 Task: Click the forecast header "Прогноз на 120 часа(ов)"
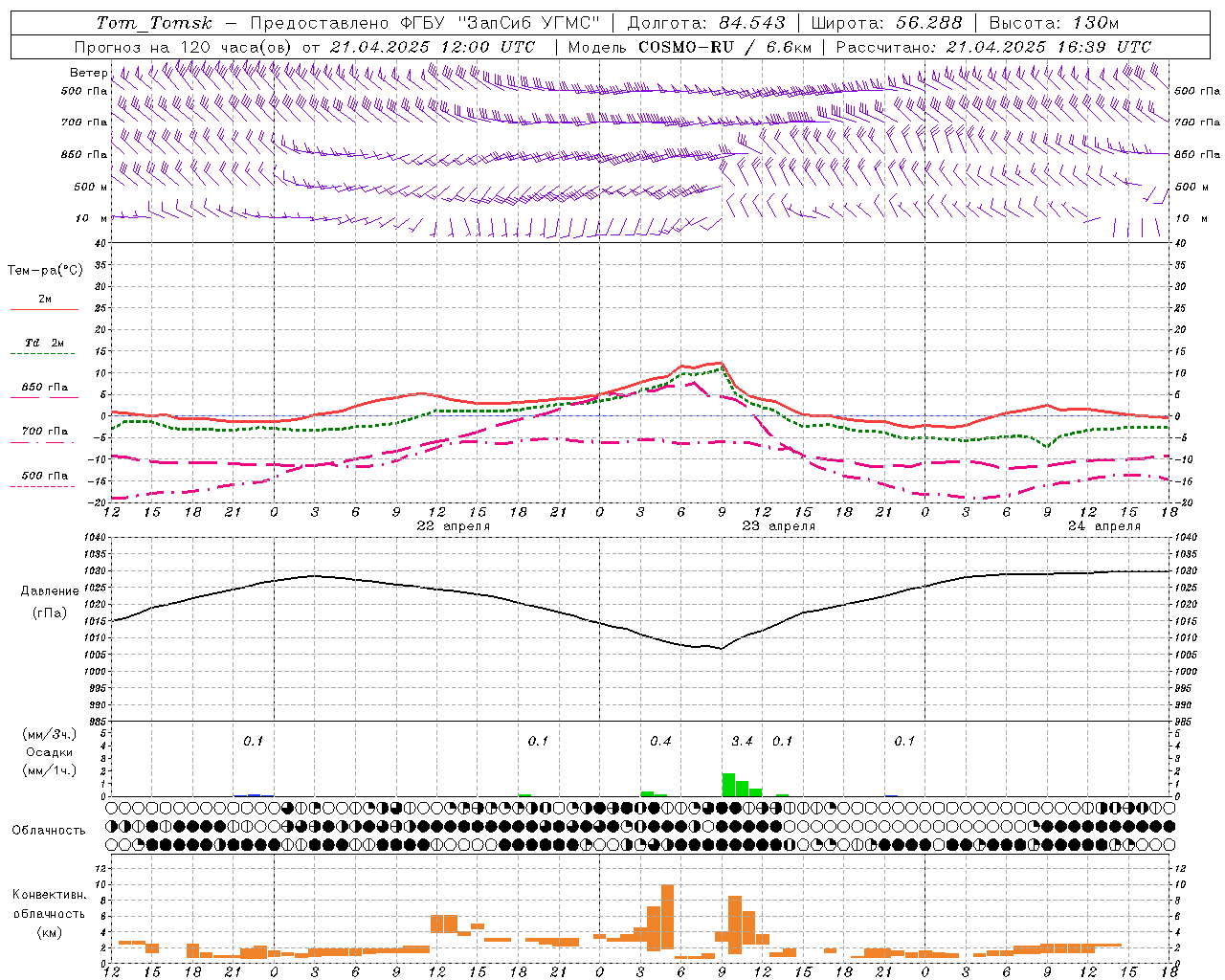tap(185, 47)
